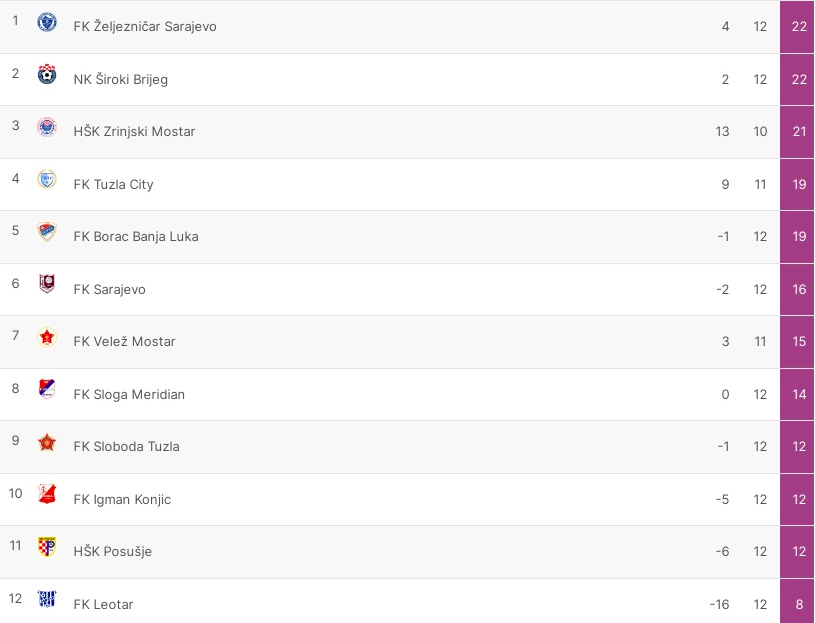Click the FK Željezničar Sarajevo club crest
The width and height of the screenshot is (815, 623).
coord(47,22)
